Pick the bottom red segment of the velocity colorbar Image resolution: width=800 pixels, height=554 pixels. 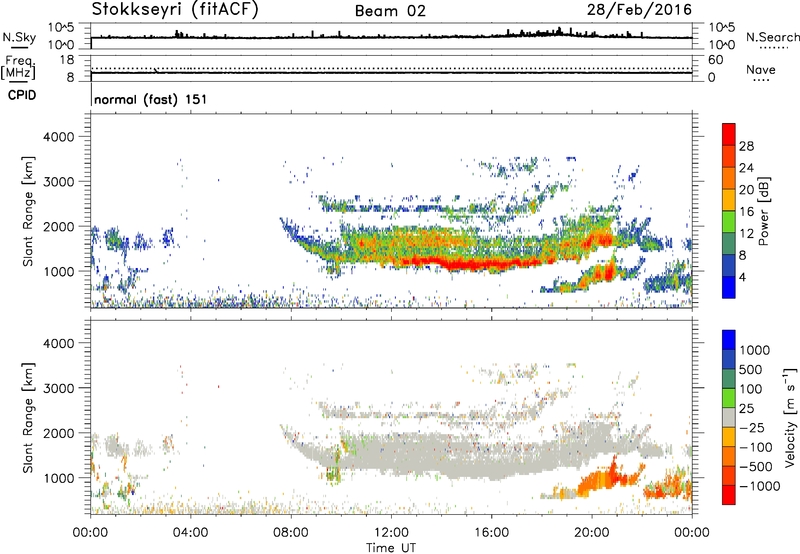coord(729,495)
